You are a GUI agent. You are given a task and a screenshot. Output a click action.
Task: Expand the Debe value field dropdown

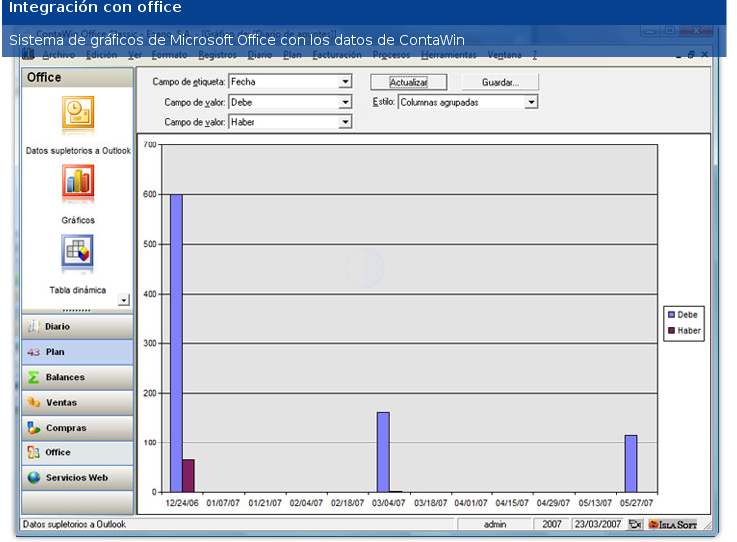pyautogui.click(x=345, y=102)
